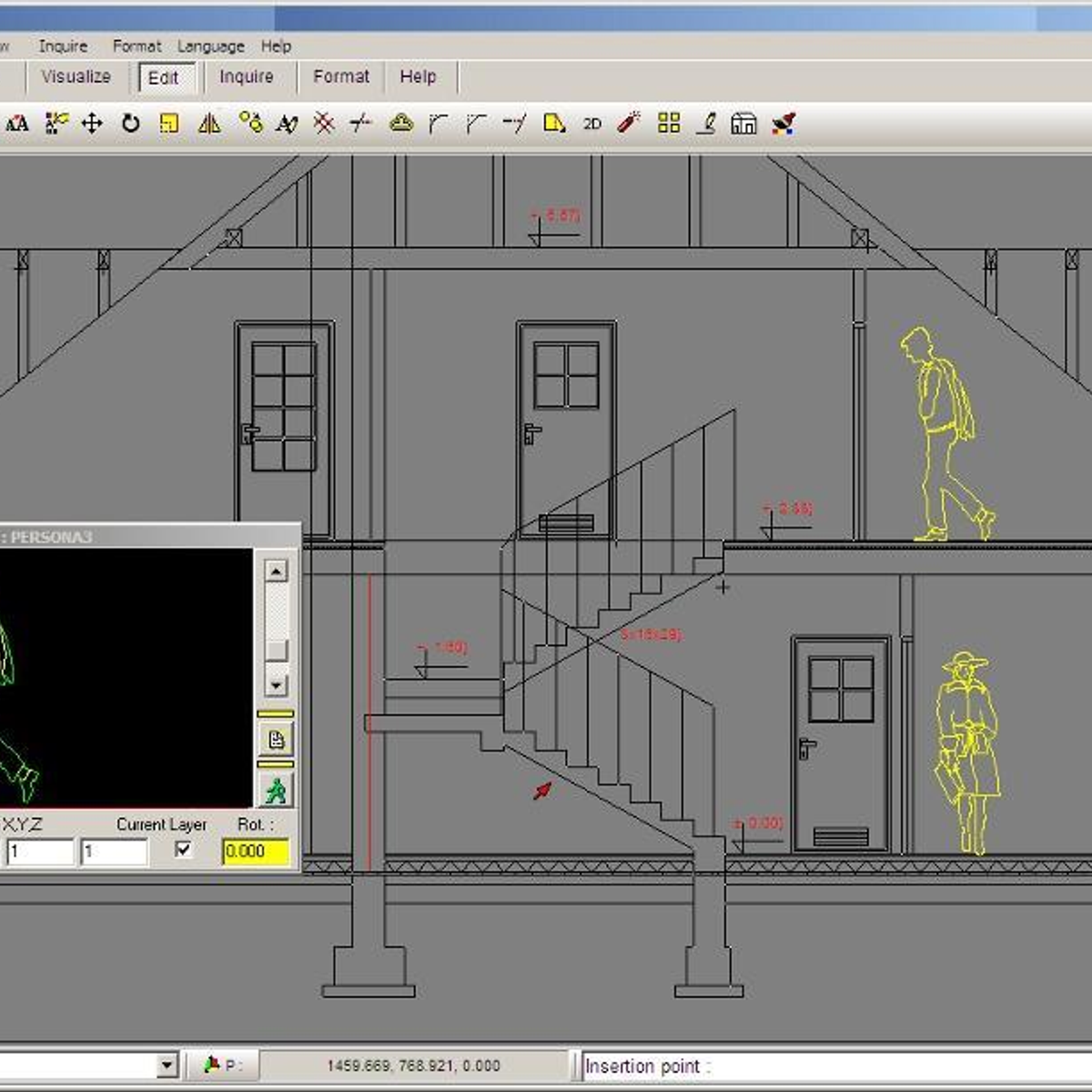Click the building facade icon in toolbar

click(743, 124)
